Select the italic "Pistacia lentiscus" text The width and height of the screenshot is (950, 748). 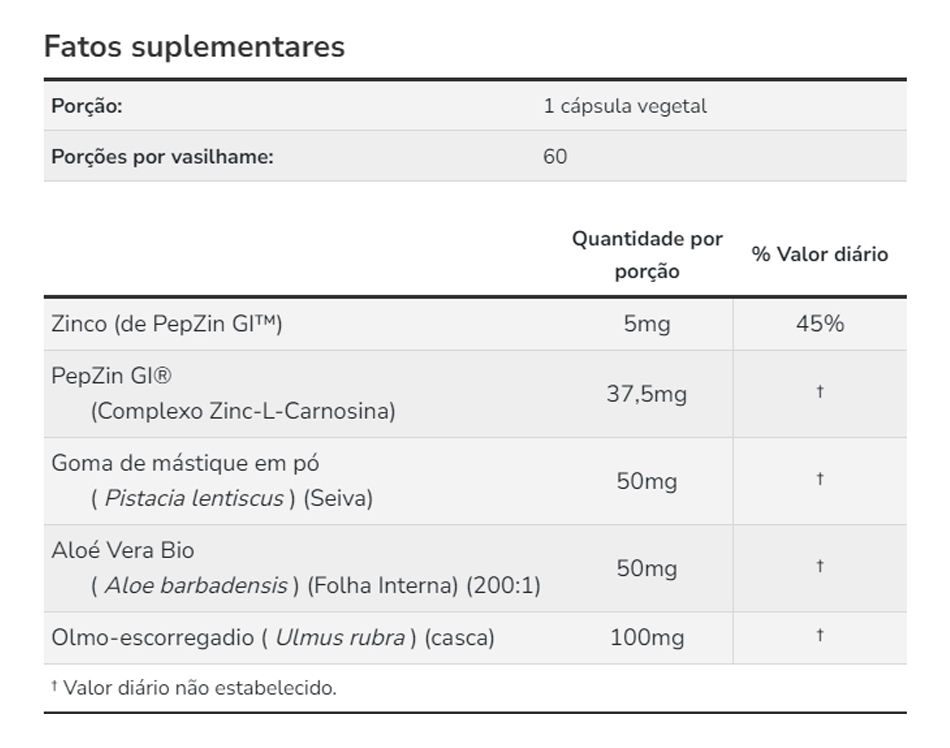(194, 498)
